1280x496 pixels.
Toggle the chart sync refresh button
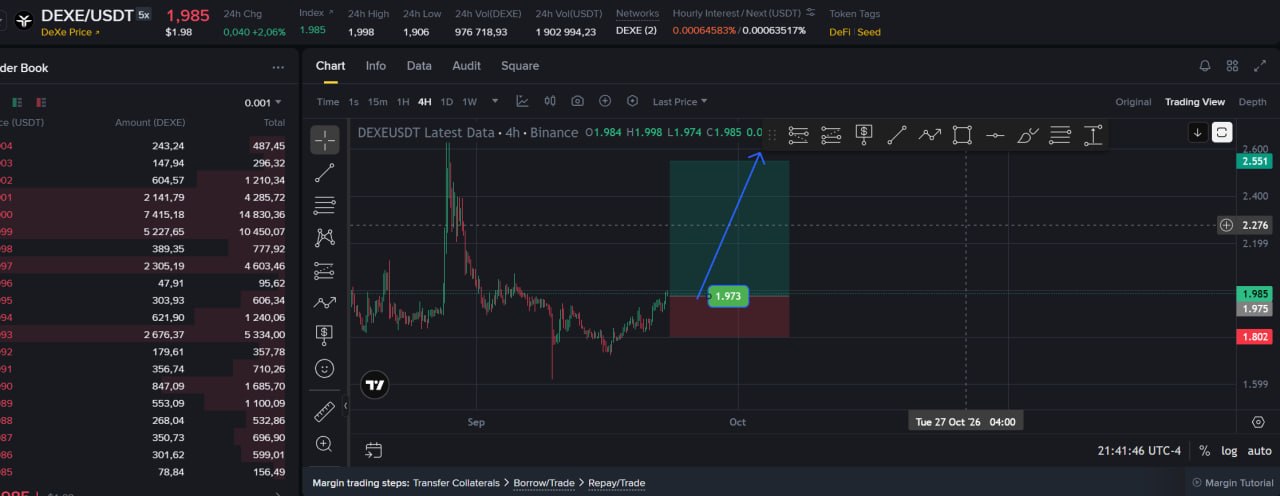pyautogui.click(x=1222, y=132)
